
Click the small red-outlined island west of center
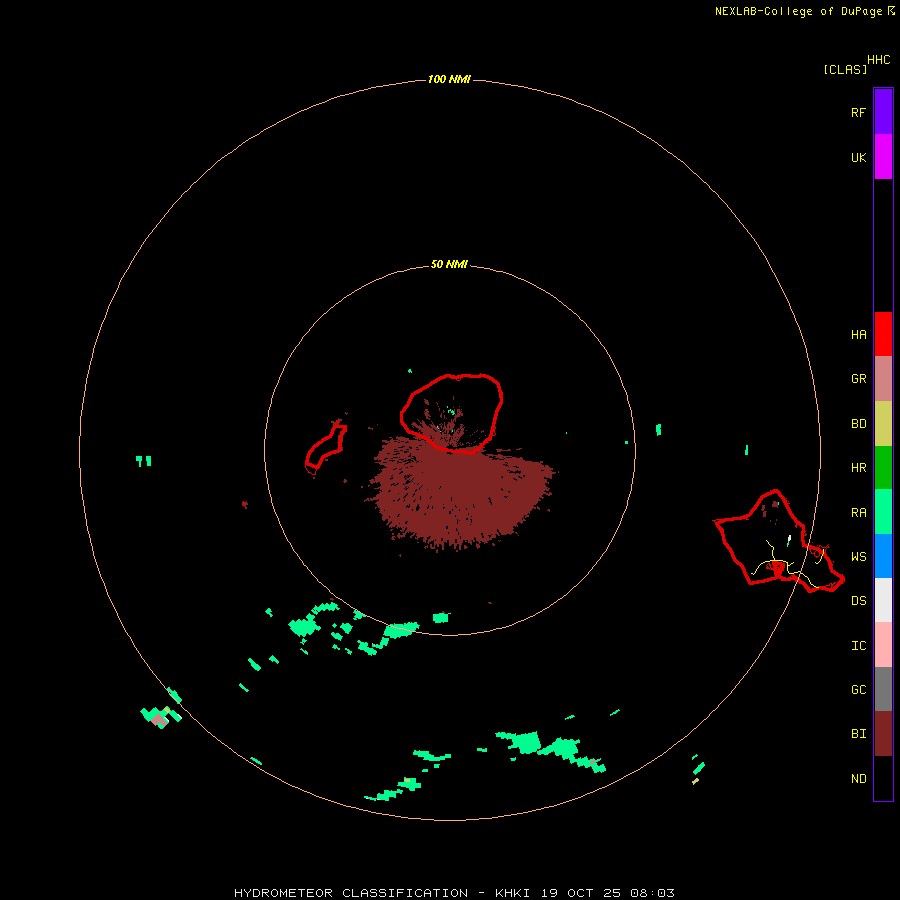click(x=326, y=447)
